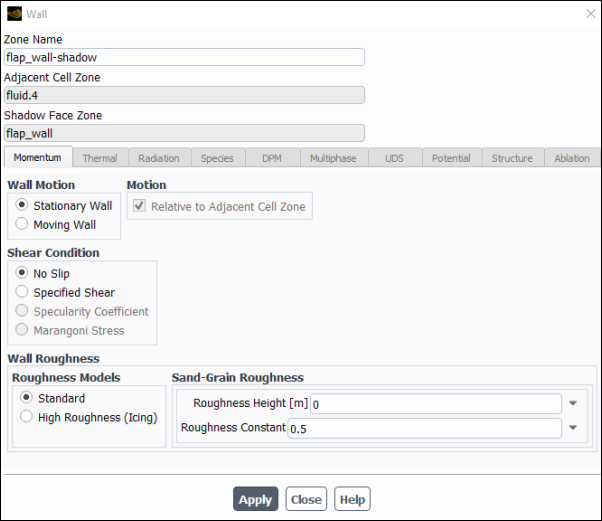Open Roughness Constant dropdown arrow
This screenshot has height=521, width=602.
[x=573, y=428]
